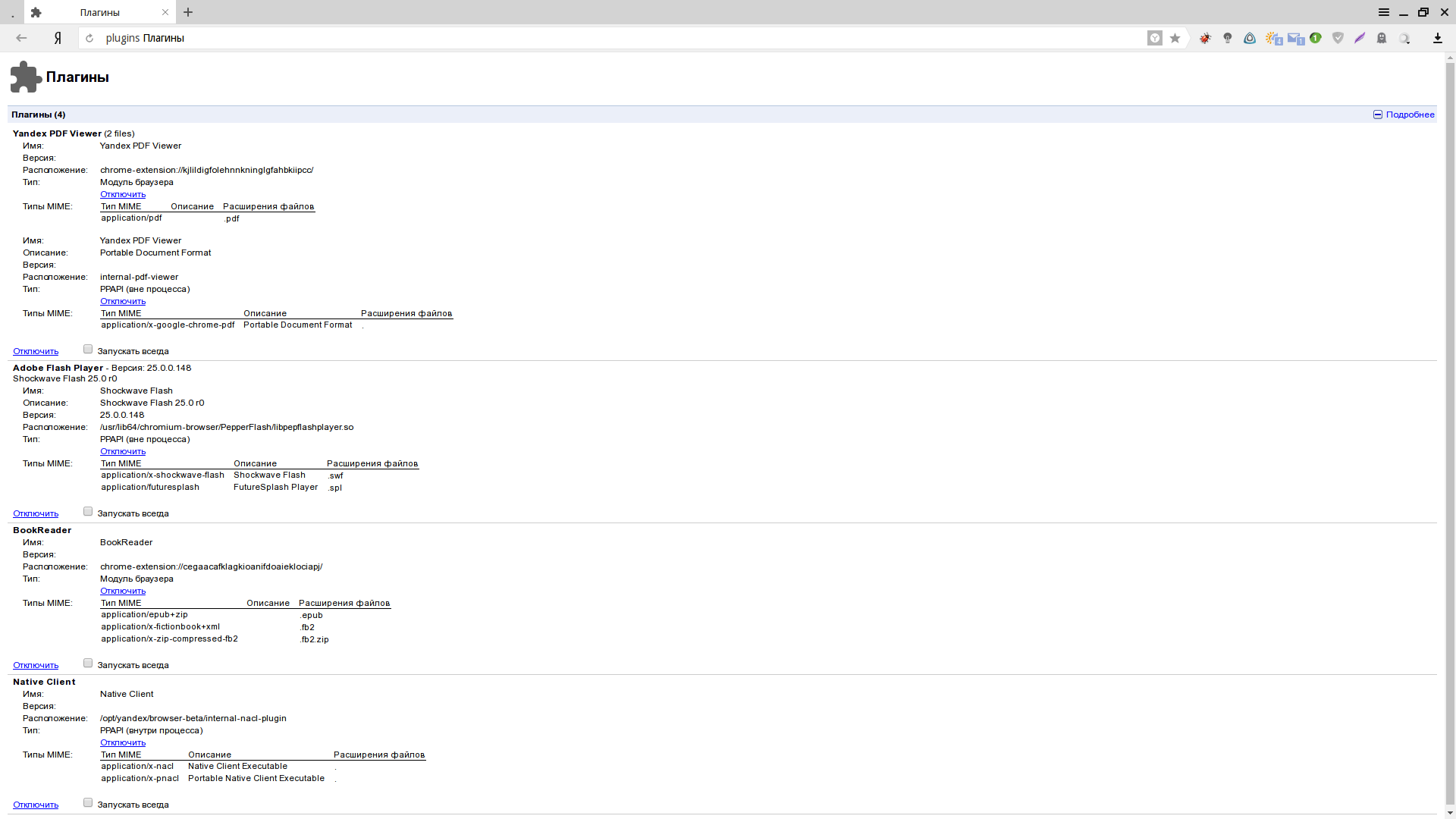Collapse details with Подробнее toggle
This screenshot has width=1456, height=819.
coord(1403,115)
